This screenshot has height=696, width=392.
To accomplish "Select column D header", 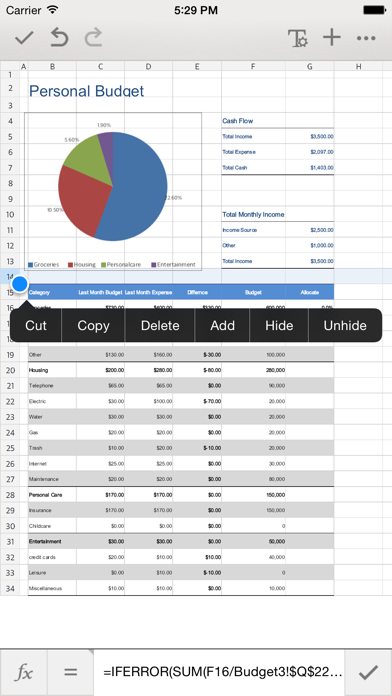I will pyautogui.click(x=149, y=67).
